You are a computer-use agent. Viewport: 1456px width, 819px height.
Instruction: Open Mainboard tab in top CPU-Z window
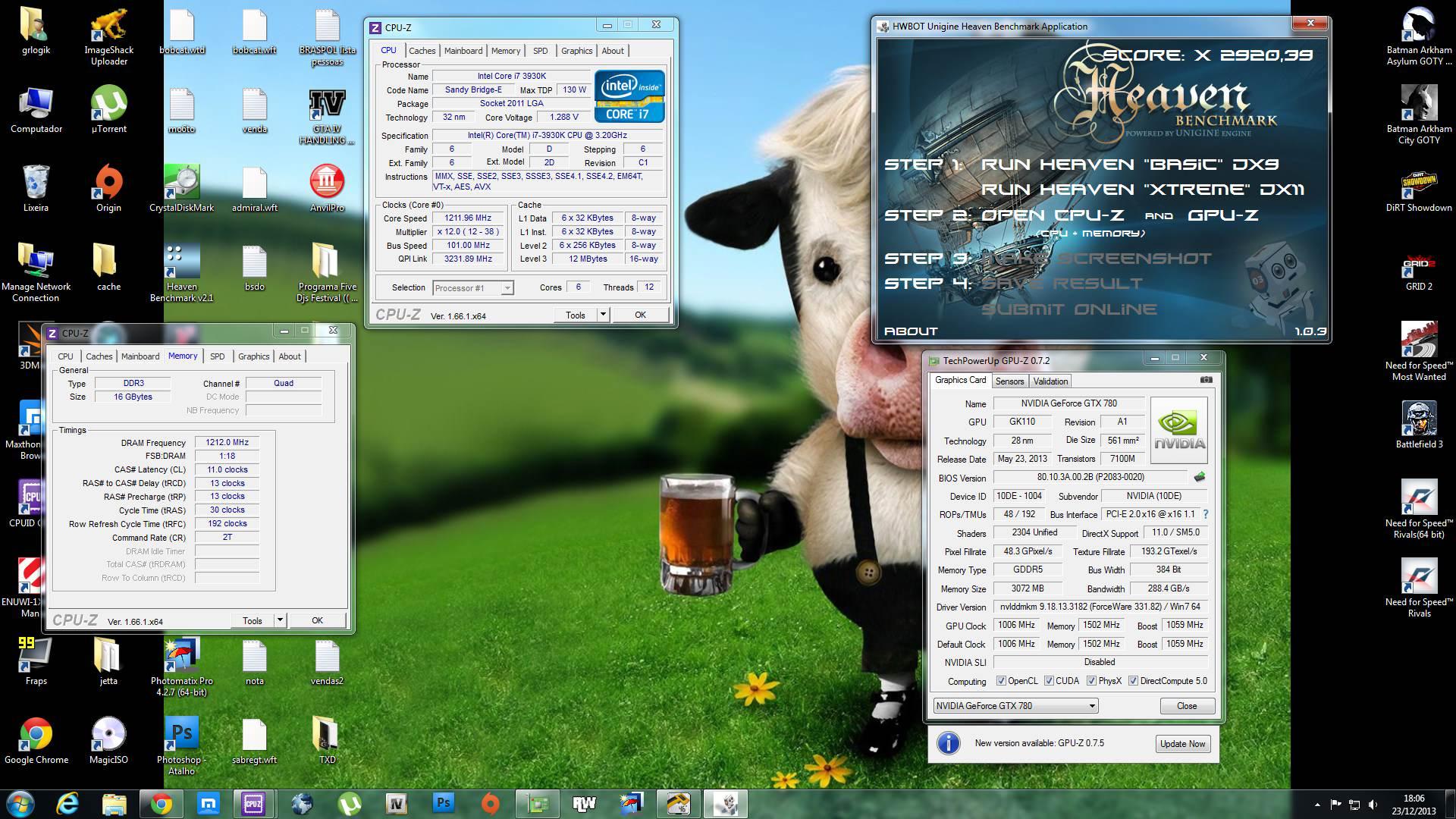point(463,51)
